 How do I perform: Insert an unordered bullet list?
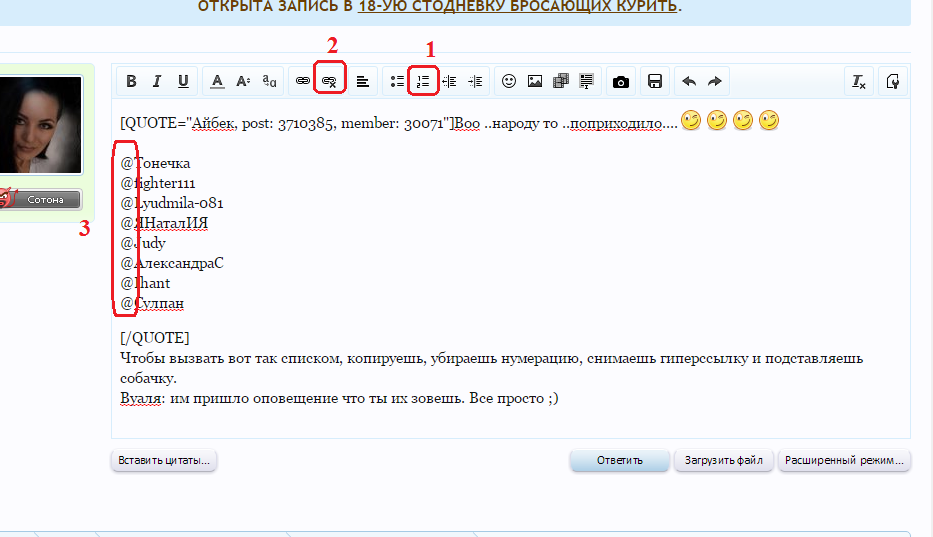click(x=397, y=82)
